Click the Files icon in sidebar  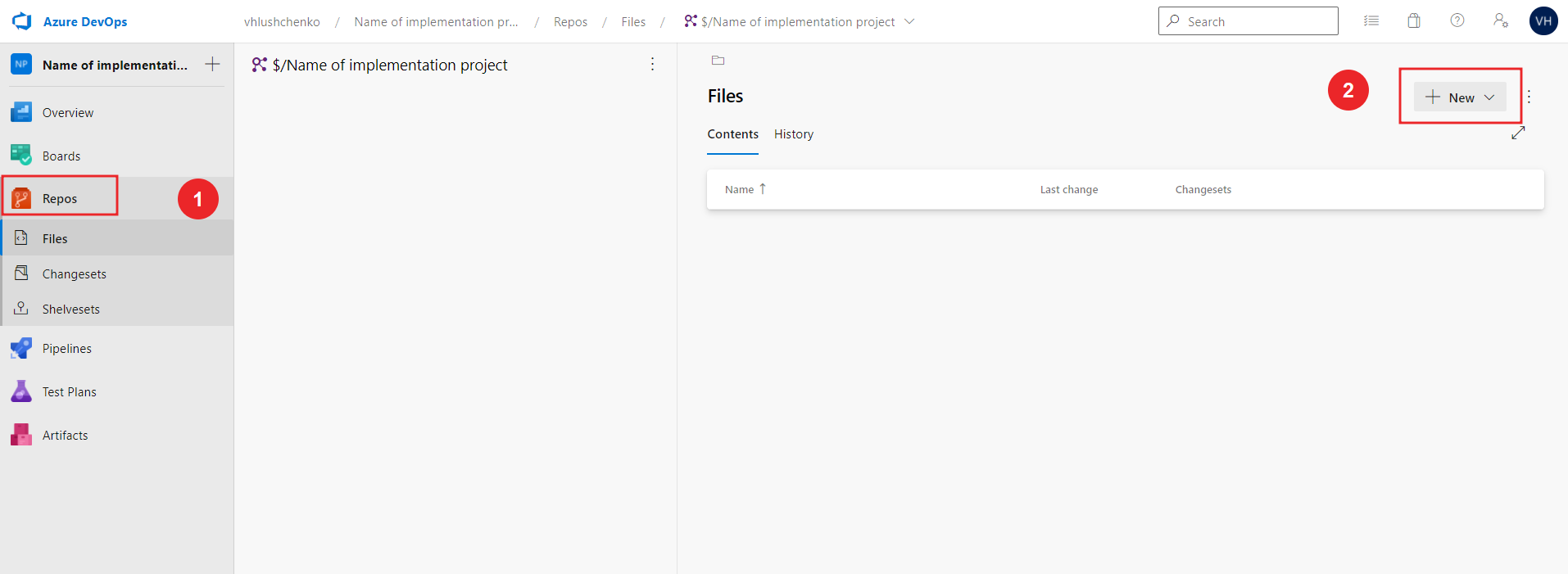[21, 237]
